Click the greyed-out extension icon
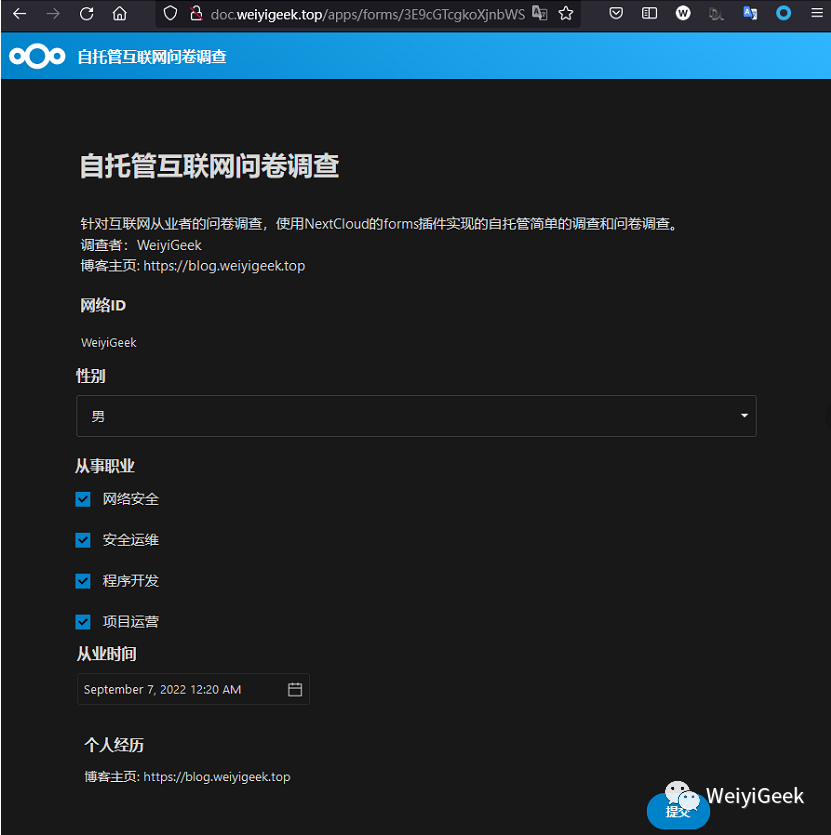This screenshot has height=835, width=831. tap(716, 14)
